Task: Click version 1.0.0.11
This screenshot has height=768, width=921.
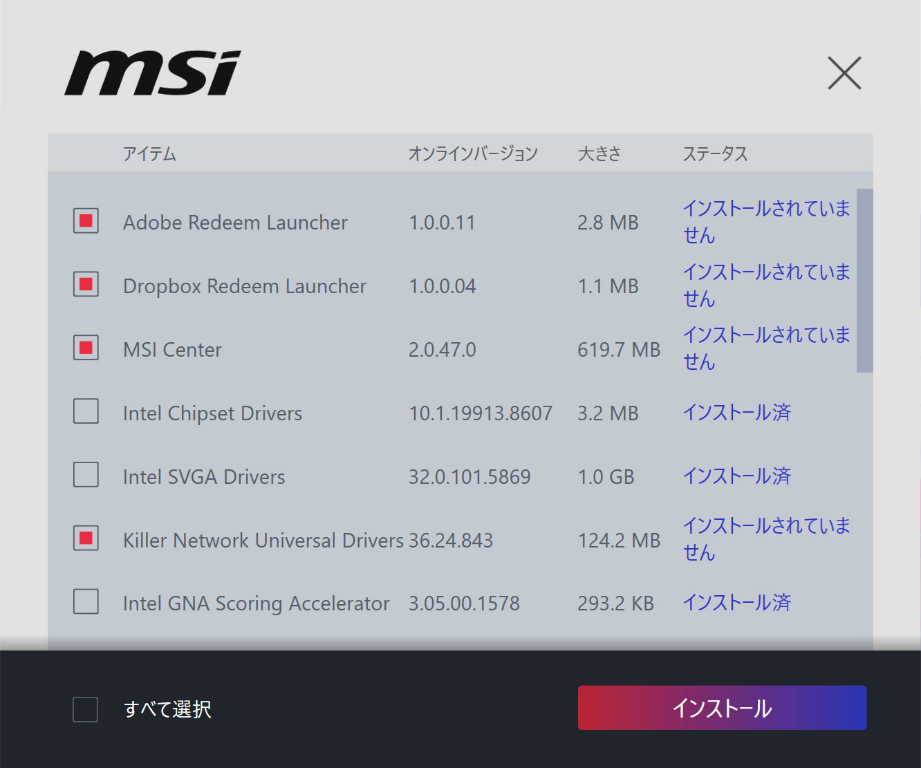Action: point(442,223)
